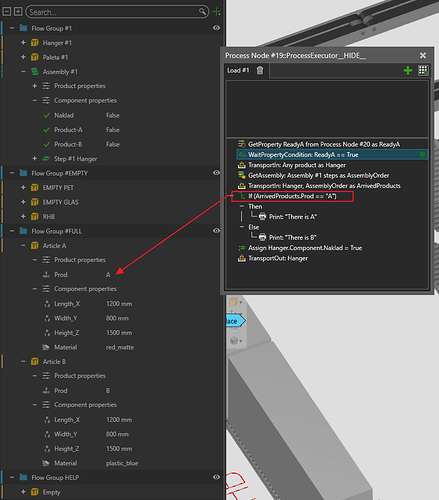Select TransportOut Hanger statement
Screen dimensions: 439x500
(x=273, y=258)
